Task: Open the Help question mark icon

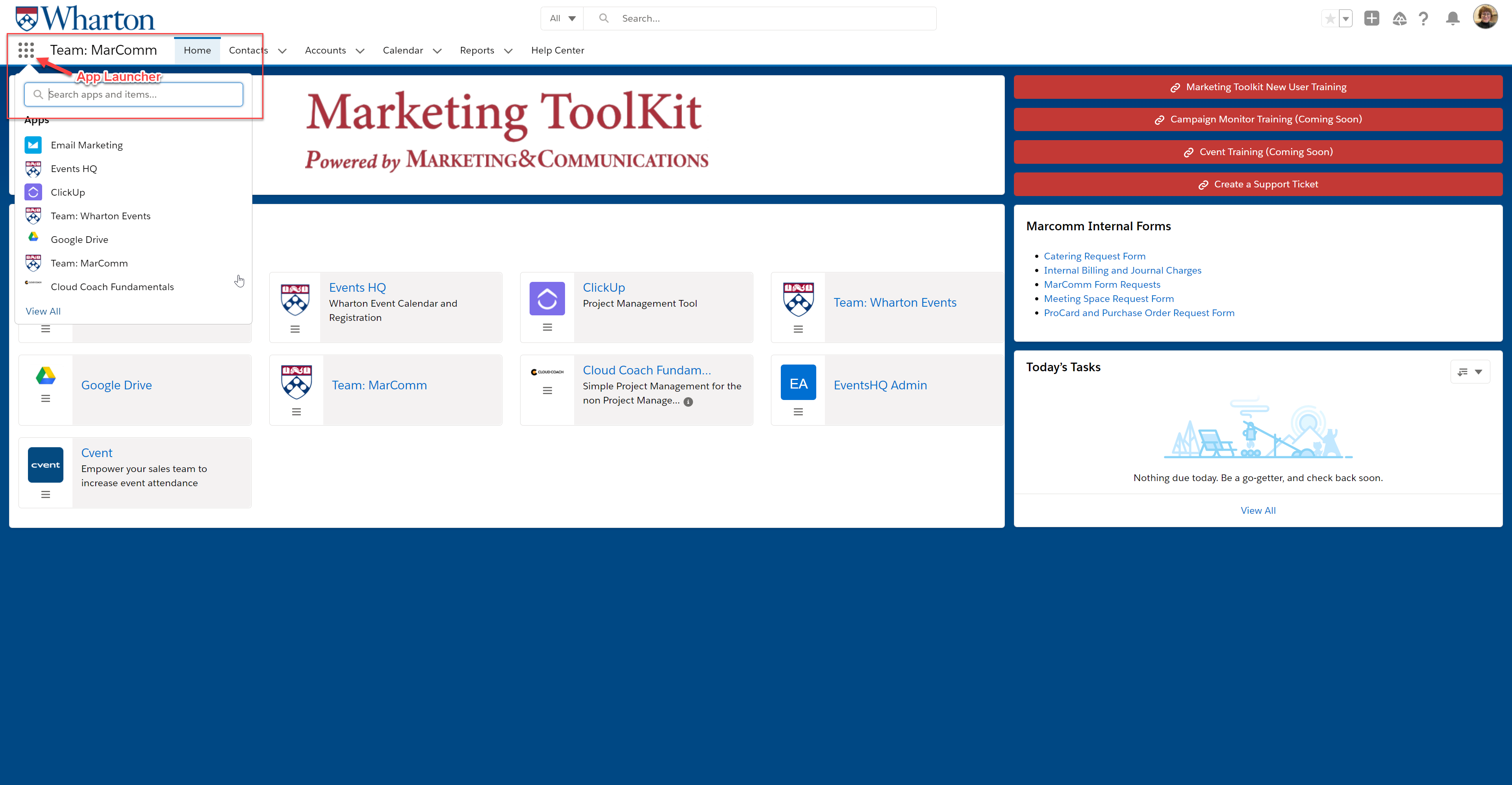Action: pos(1423,19)
